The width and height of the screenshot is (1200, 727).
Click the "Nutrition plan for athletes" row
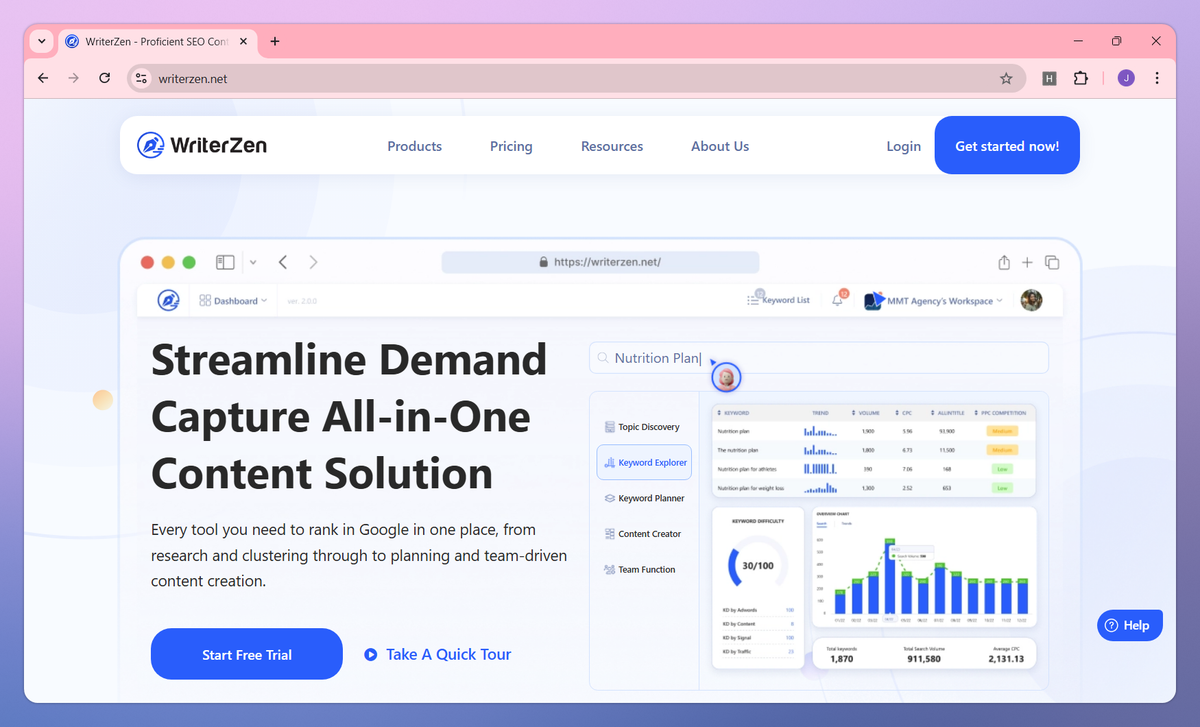874,468
